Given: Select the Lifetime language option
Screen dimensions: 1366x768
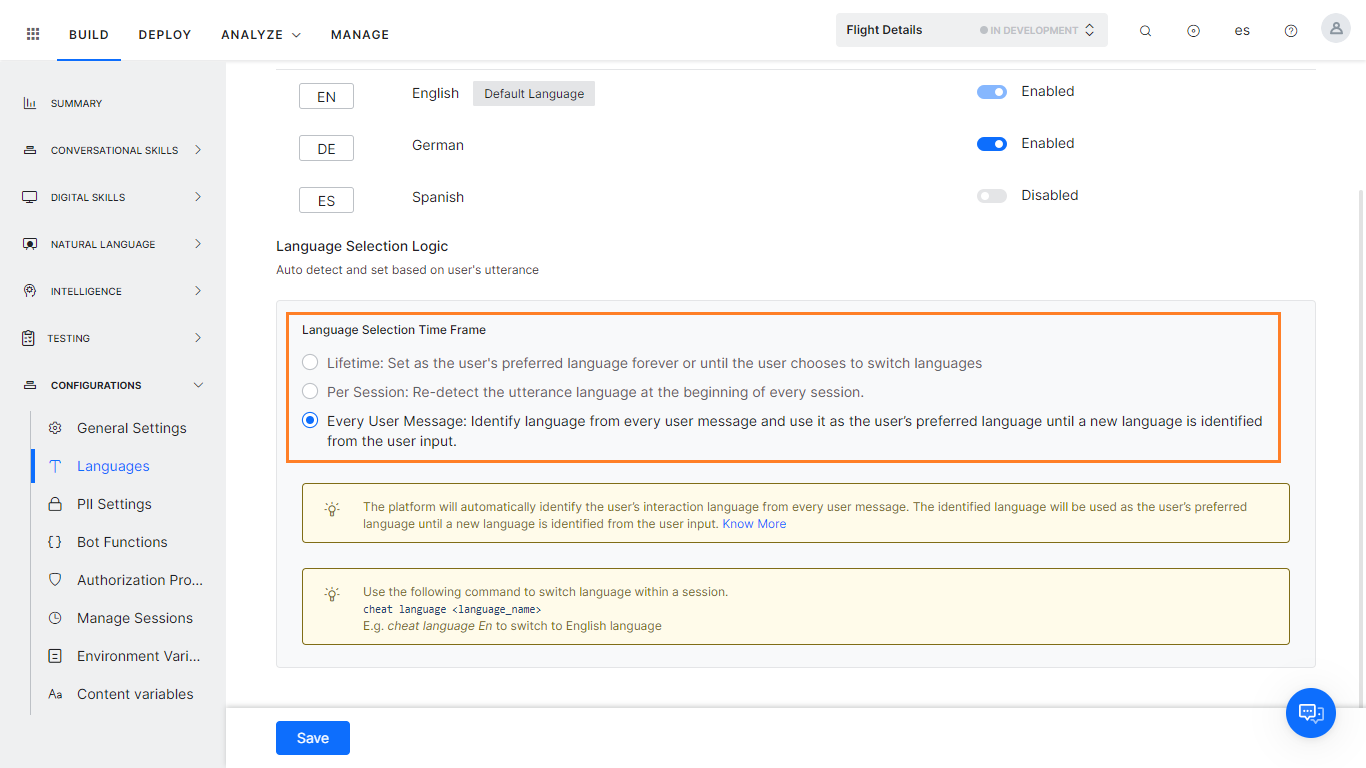Looking at the screenshot, I should (x=310, y=362).
